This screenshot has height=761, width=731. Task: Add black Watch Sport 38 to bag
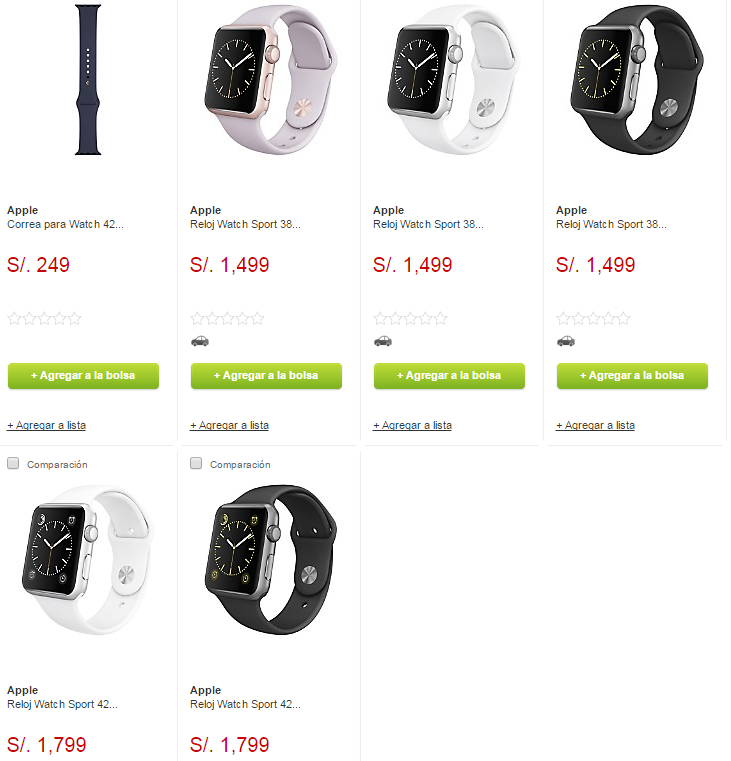[x=632, y=376]
